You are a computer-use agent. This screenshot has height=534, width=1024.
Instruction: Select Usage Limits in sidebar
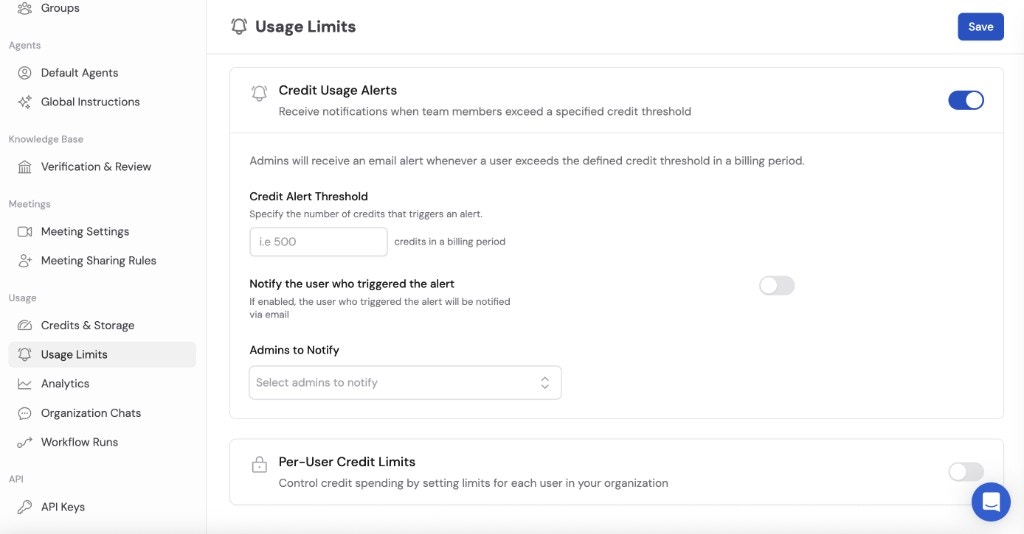tap(102, 354)
